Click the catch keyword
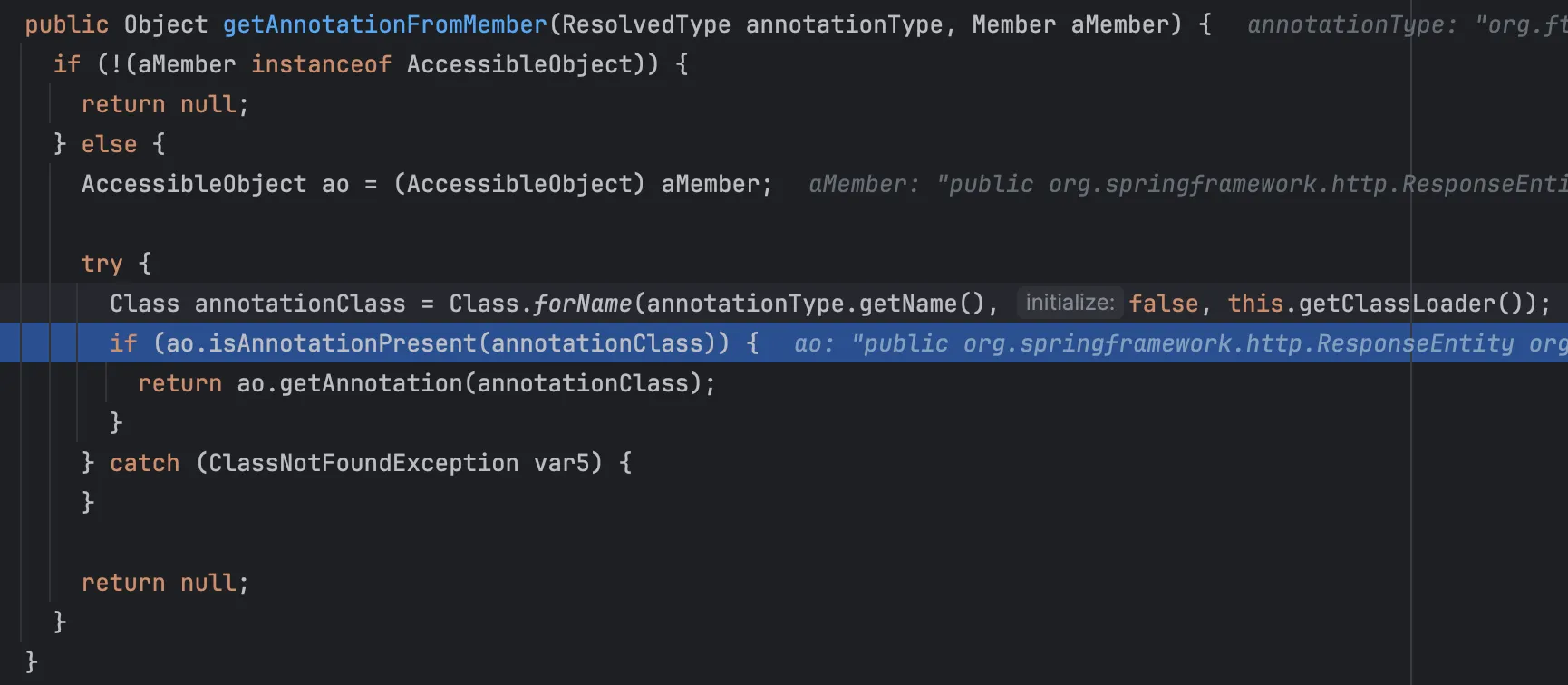The height and width of the screenshot is (685, 1568). (145, 463)
